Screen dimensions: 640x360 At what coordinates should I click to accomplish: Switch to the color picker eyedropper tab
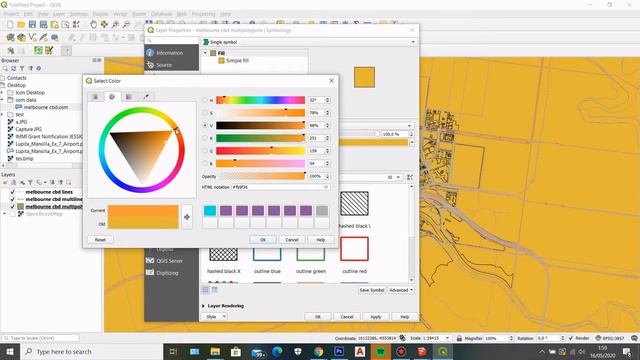(146, 97)
